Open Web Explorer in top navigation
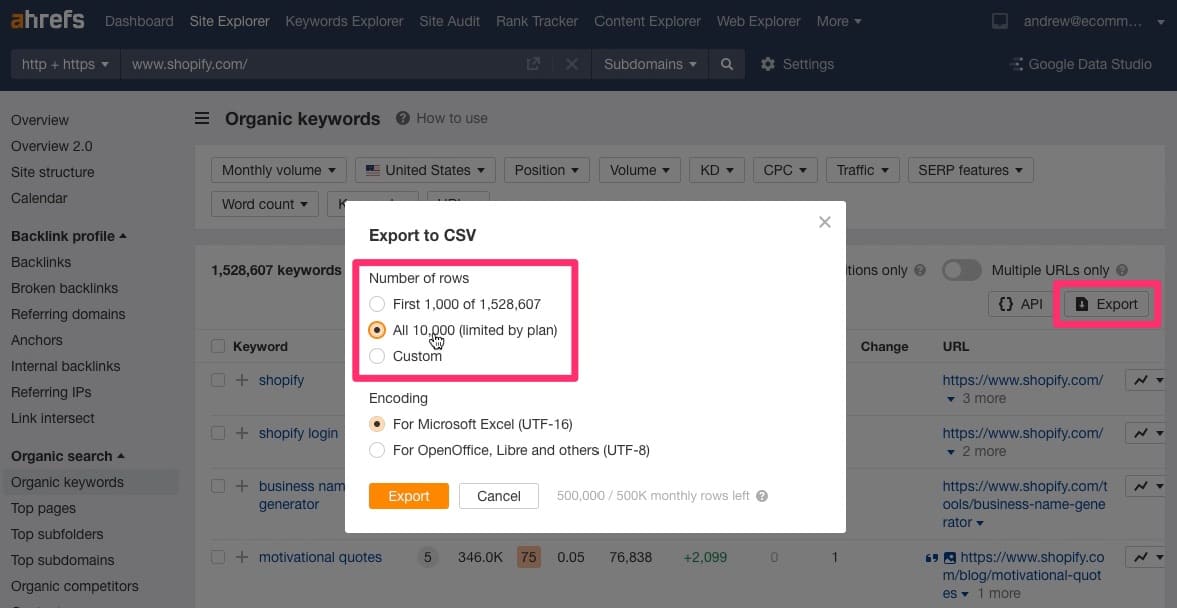This screenshot has height=608, width=1177. click(x=758, y=22)
